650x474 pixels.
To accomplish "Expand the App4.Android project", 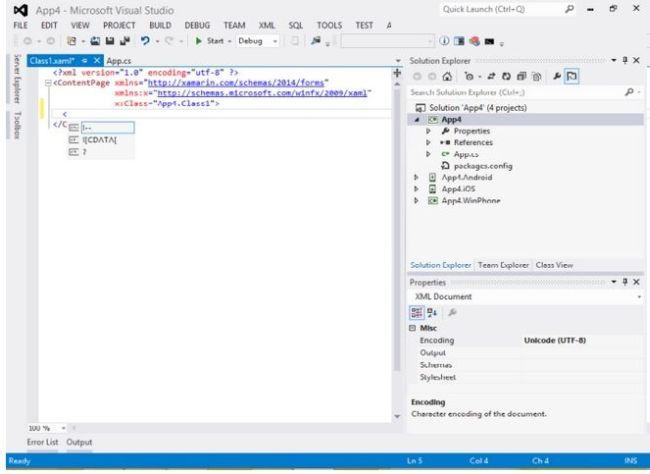I will (416, 177).
